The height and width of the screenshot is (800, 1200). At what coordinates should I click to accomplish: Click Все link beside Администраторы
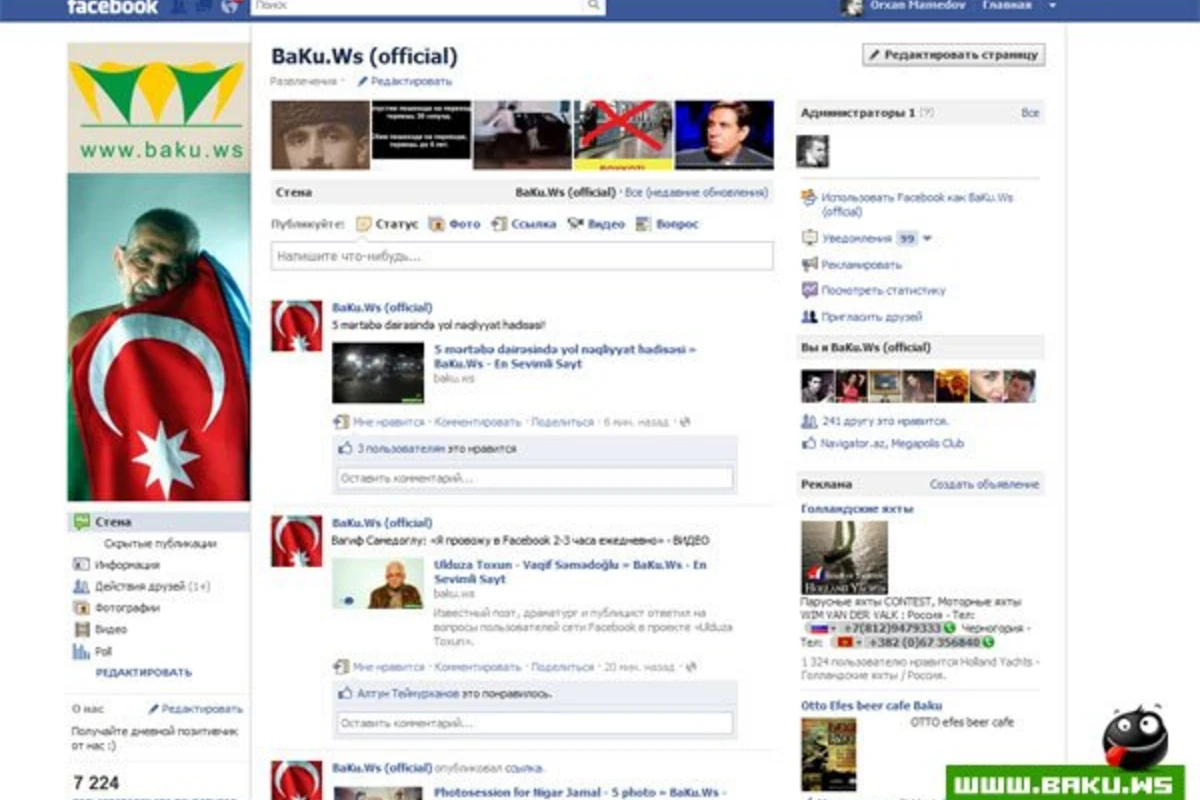[x=1030, y=114]
